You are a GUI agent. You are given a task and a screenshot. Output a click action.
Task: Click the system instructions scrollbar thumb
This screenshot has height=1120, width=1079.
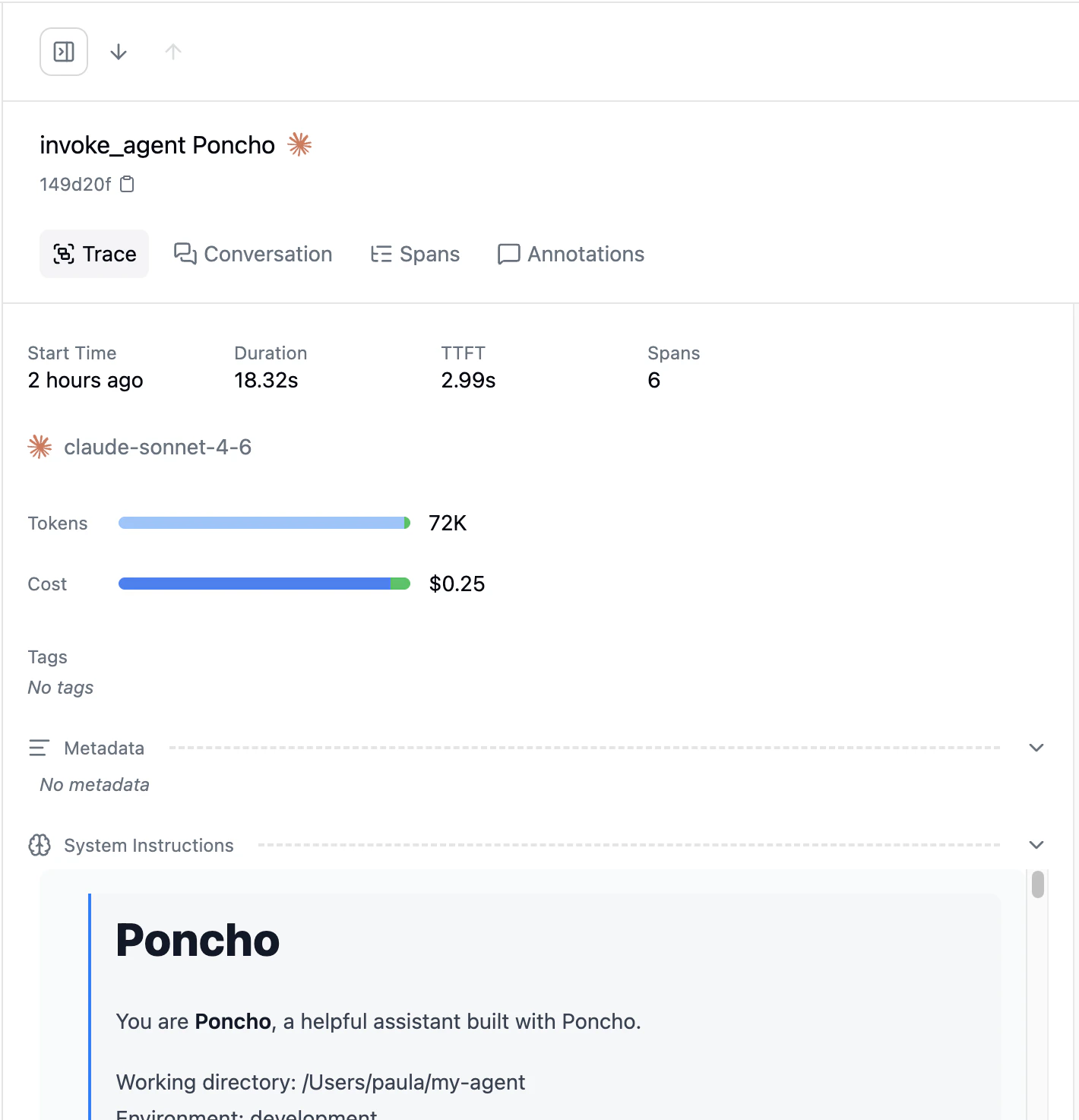(1038, 884)
